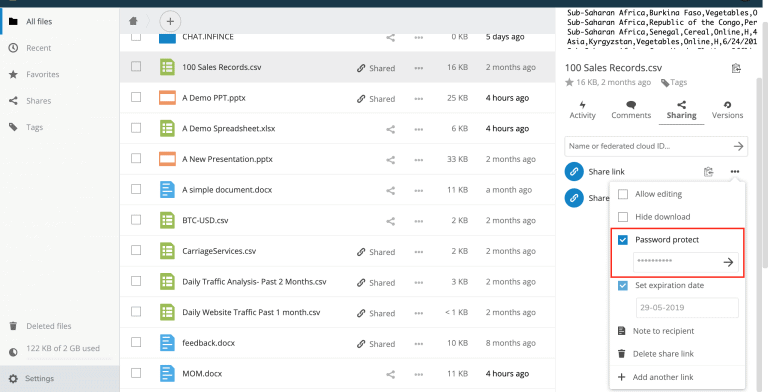The width and height of the screenshot is (768, 392).
Task: Select checkbox for 100 Sales Records.csv
Action: click(x=136, y=67)
